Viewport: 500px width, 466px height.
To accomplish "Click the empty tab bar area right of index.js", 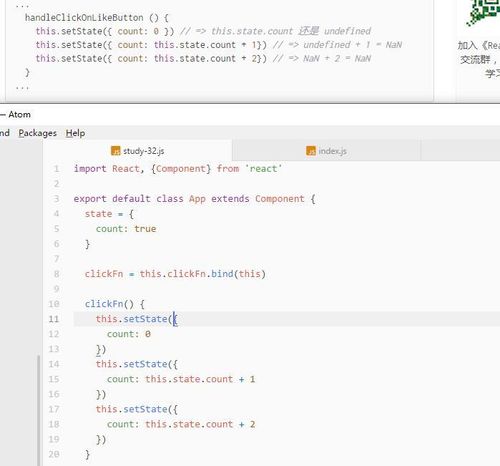I will click(x=460, y=151).
